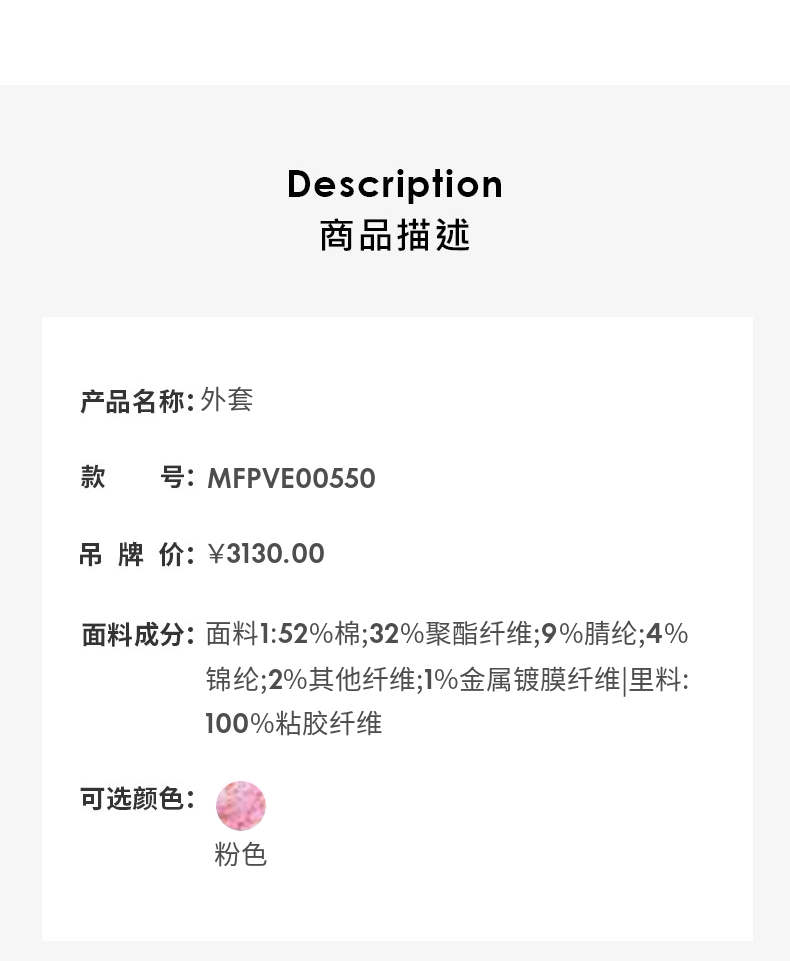Click the 款号 label
The image size is (790, 961).
[136, 478]
